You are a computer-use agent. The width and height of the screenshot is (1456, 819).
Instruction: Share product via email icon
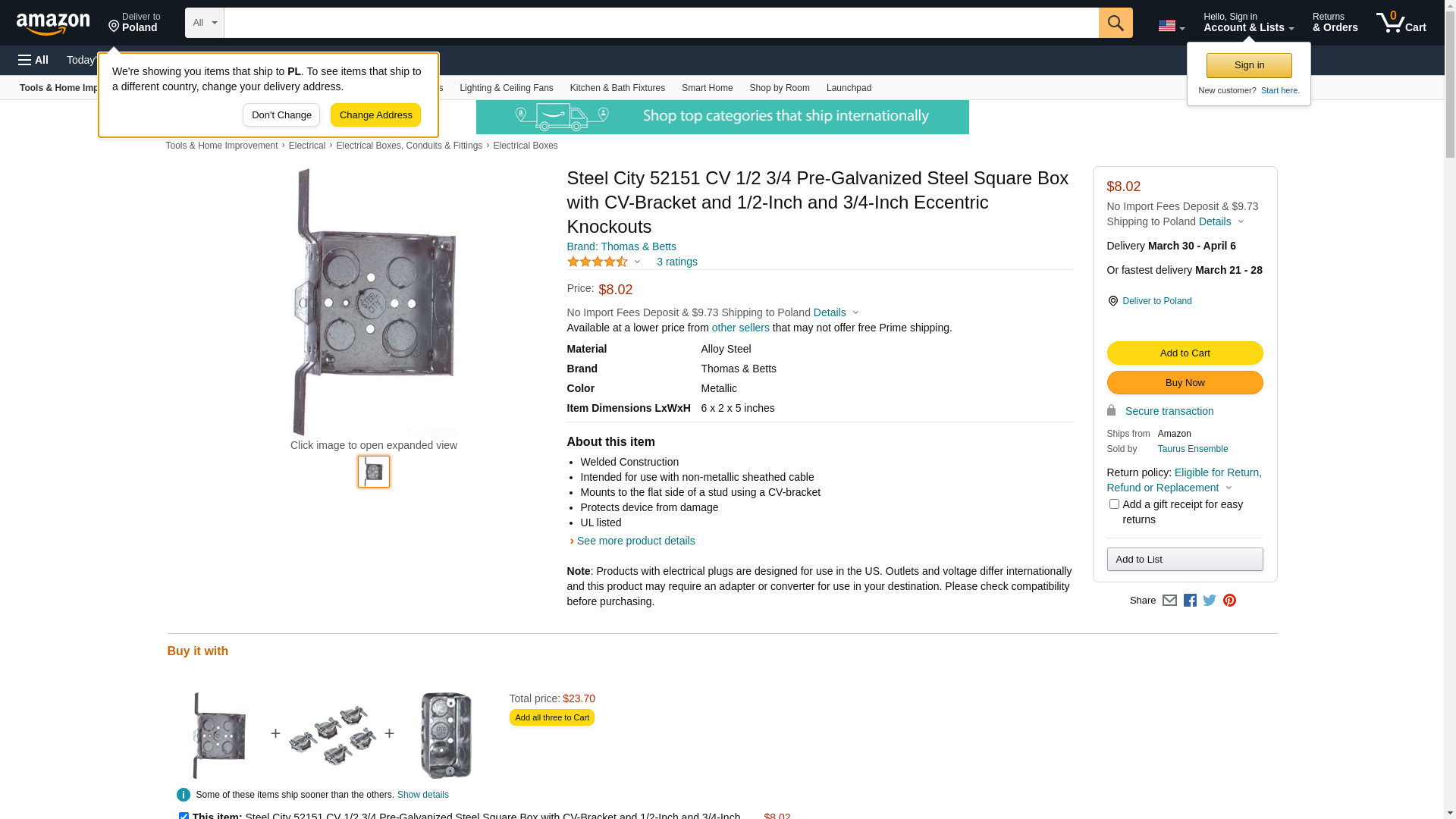click(x=1169, y=601)
